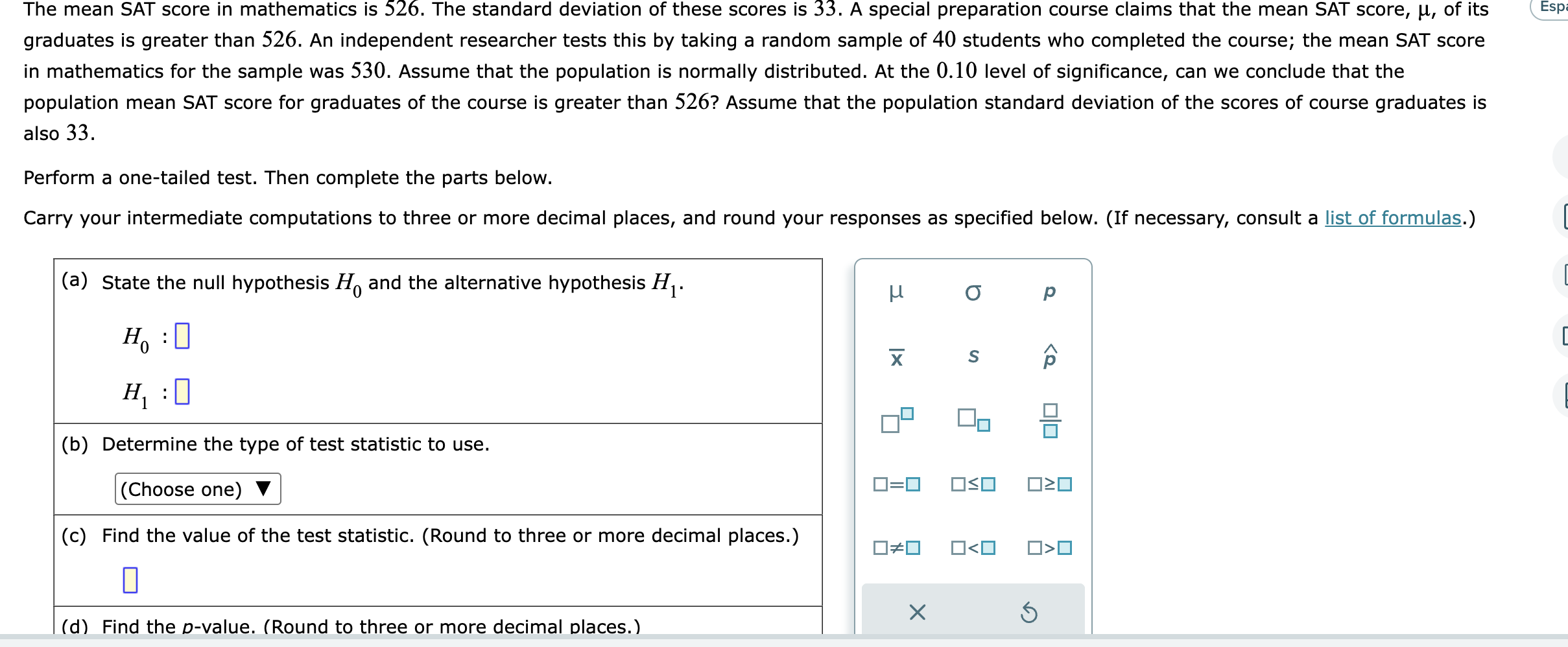Viewport: 1568px width, 647px height.
Task: Open the Choose one test statistic dropdown
Action: tap(196, 489)
